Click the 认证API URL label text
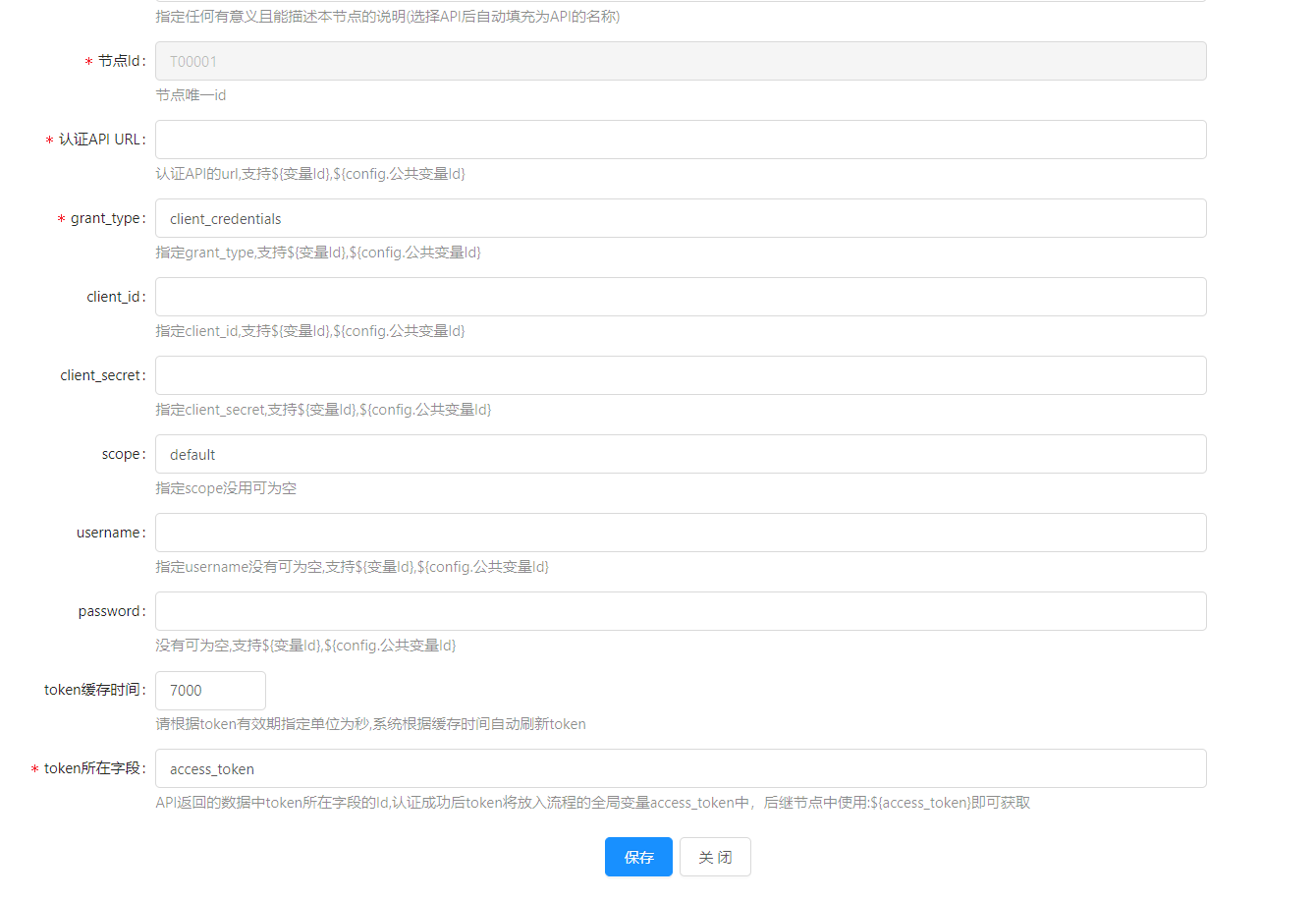Viewport: 1316px width, 901px height. (x=100, y=140)
